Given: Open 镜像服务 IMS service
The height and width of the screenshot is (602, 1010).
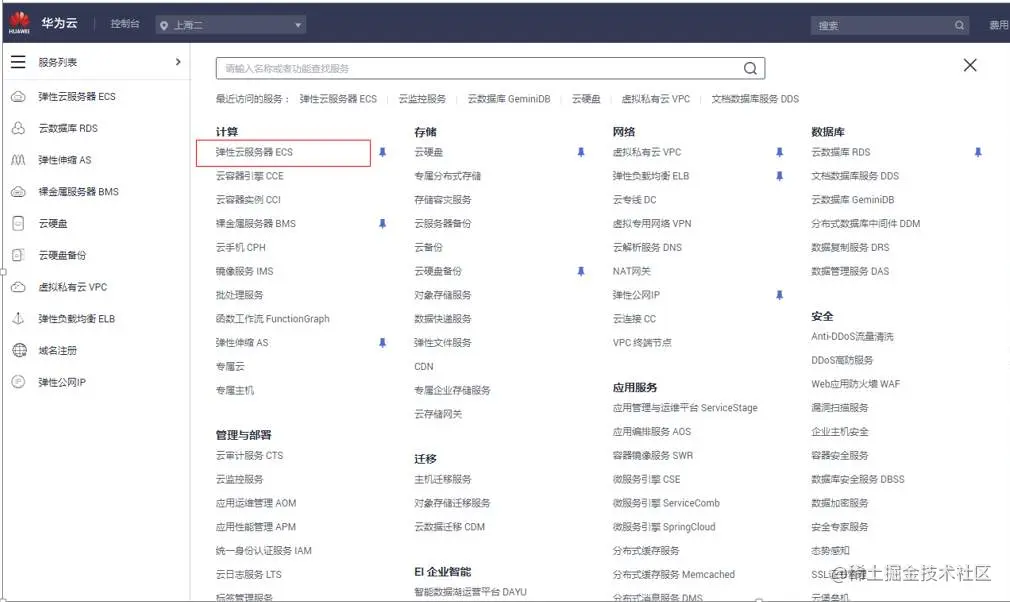Looking at the screenshot, I should click(244, 271).
